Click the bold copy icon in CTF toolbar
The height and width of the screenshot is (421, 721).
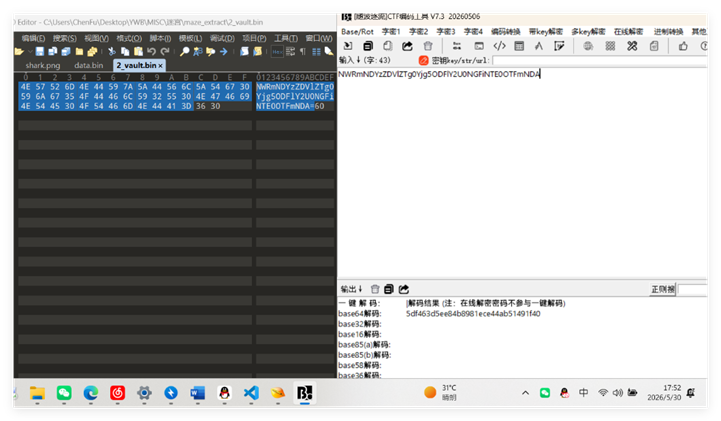[368, 46]
